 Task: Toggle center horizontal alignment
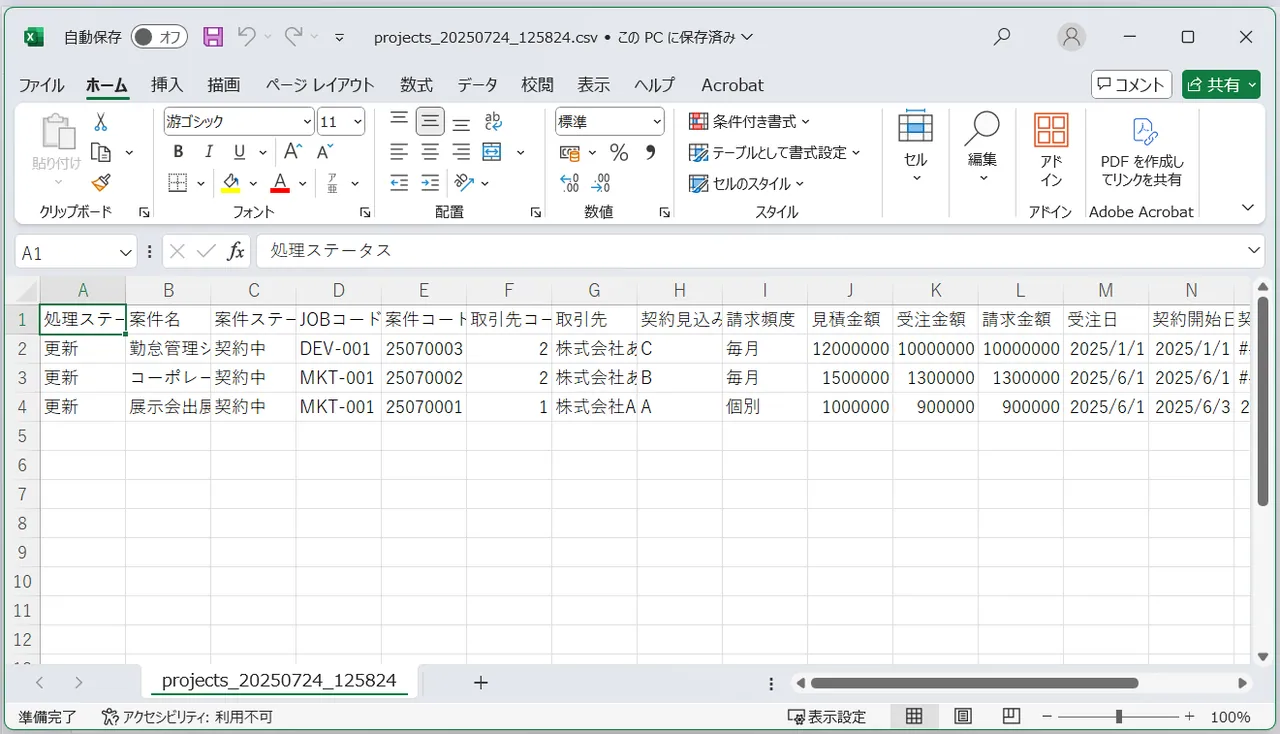click(x=430, y=152)
